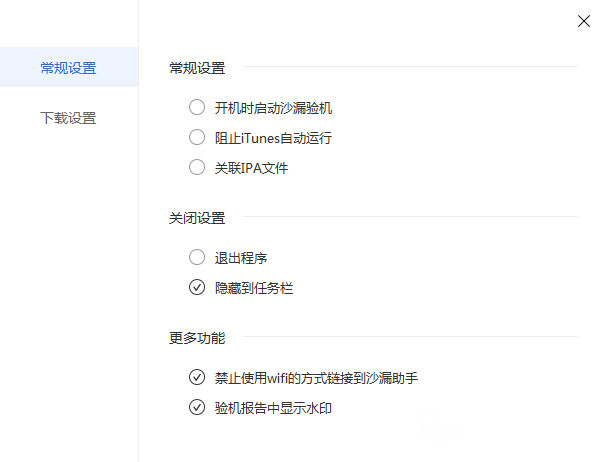Check the 关联IPA文件 checkbox circle
The image size is (607, 462).
tap(196, 168)
